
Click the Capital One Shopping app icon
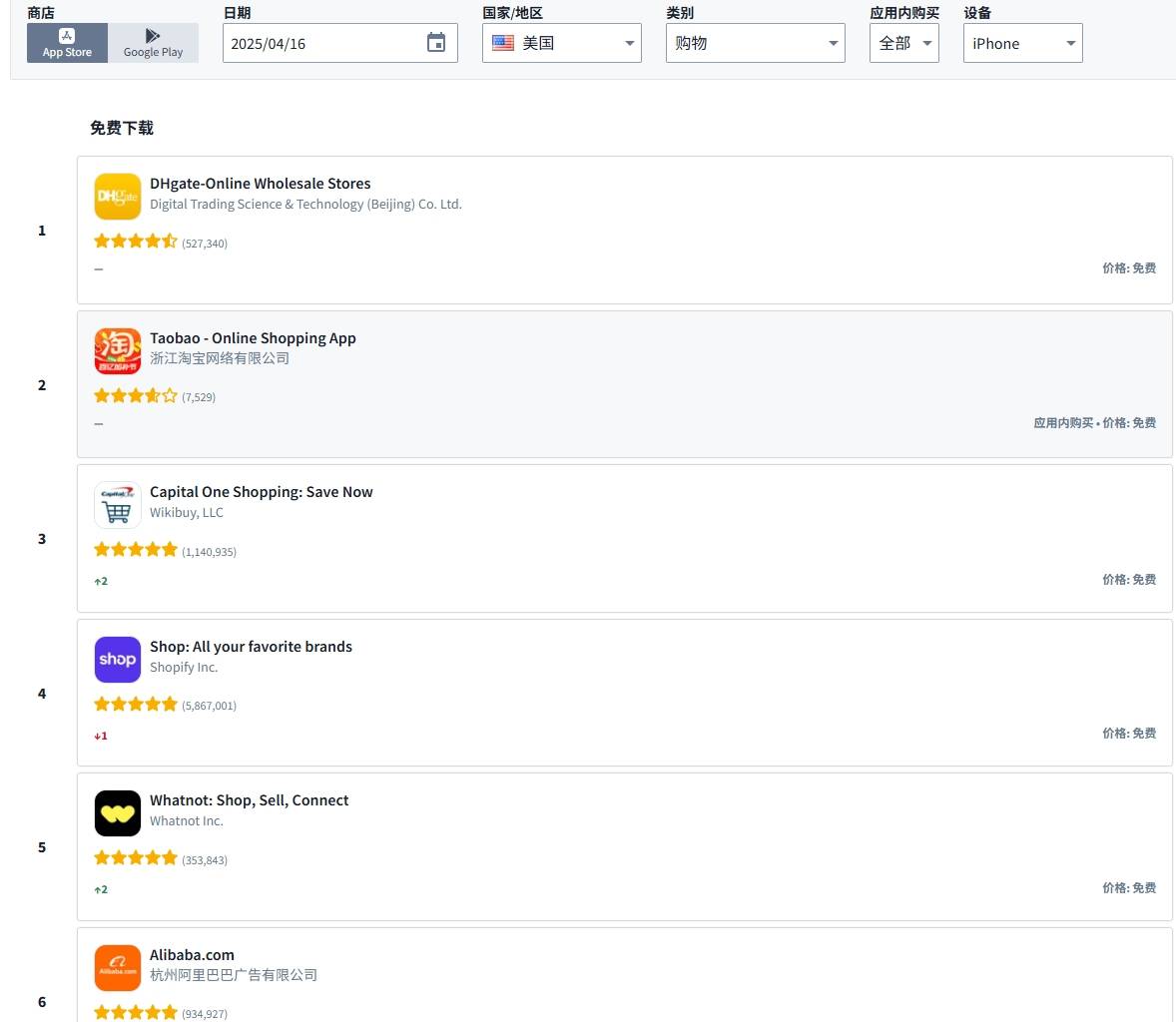tap(118, 505)
